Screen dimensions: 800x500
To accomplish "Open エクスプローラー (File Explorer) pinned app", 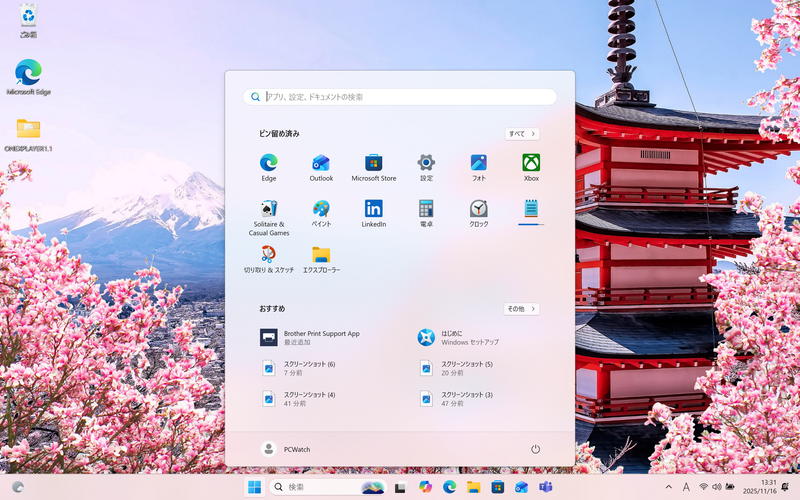I will tap(321, 260).
